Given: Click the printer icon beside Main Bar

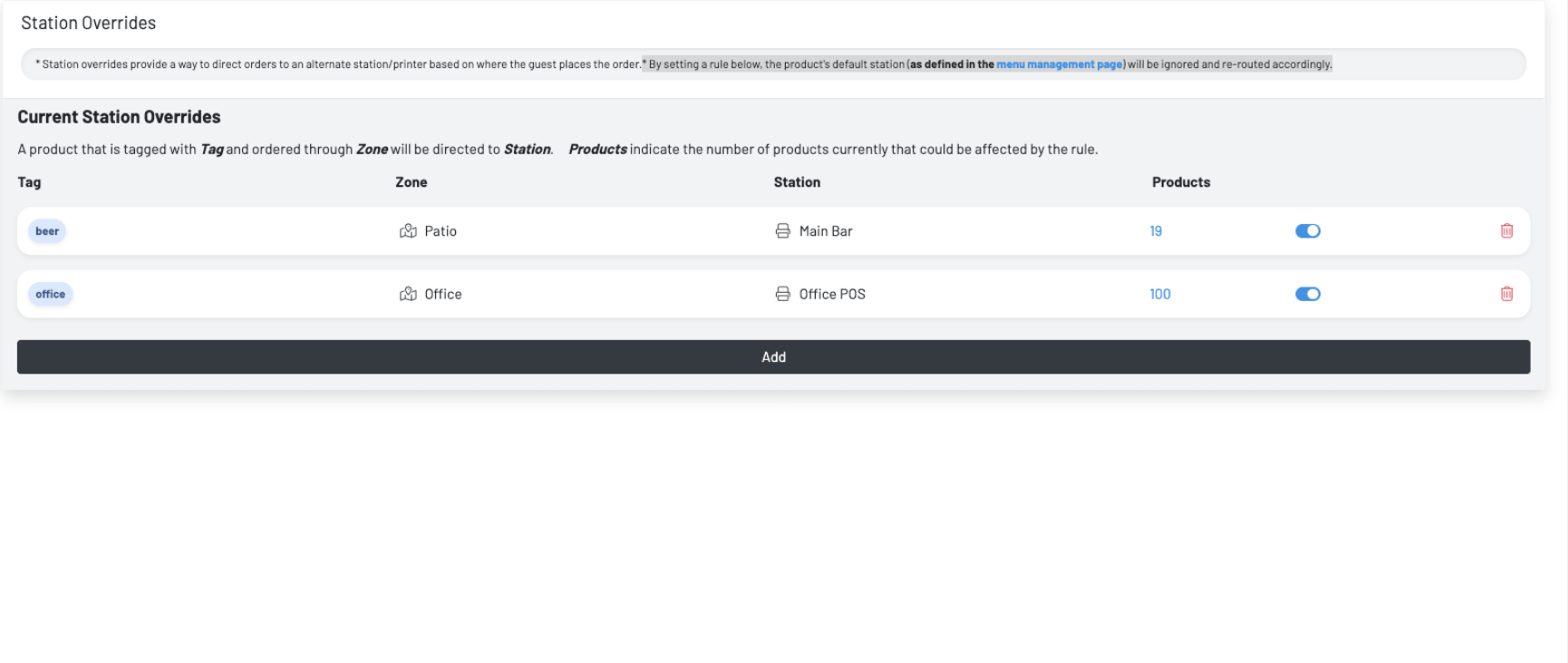Looking at the screenshot, I should tap(782, 231).
